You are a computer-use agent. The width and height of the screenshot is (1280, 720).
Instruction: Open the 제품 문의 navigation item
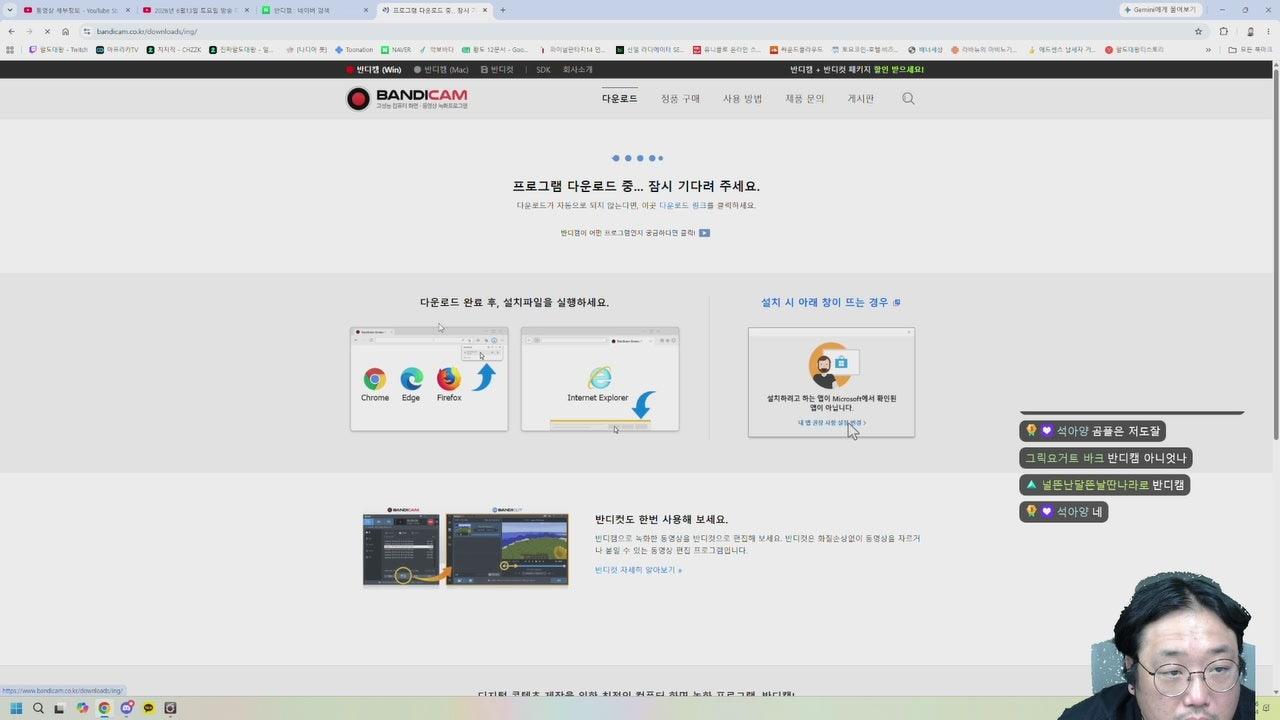point(805,99)
